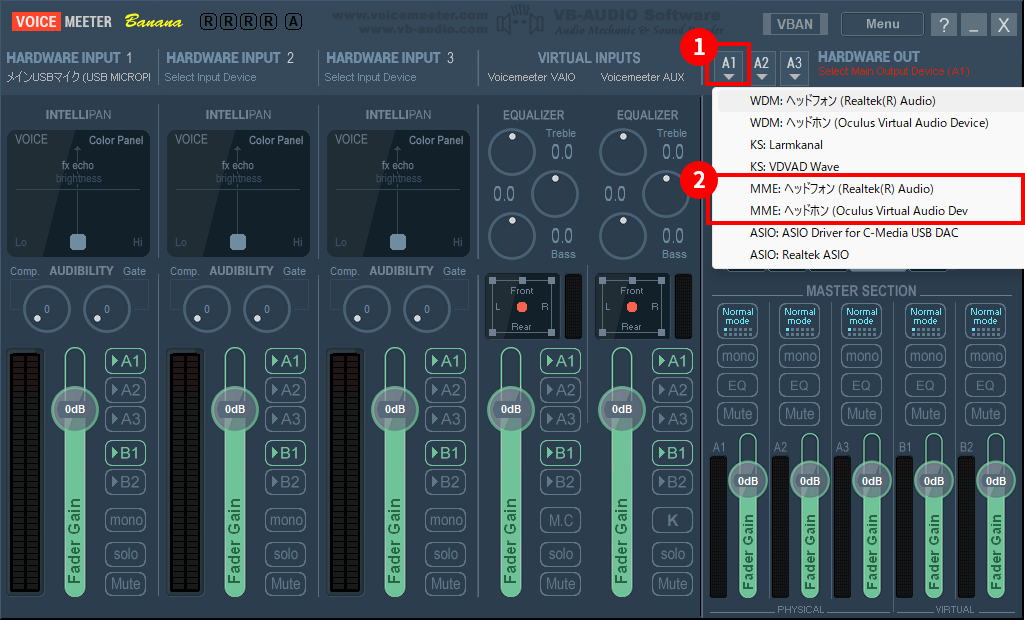The image size is (1025, 620).
Task: Open the Menu button
Action: (882, 24)
